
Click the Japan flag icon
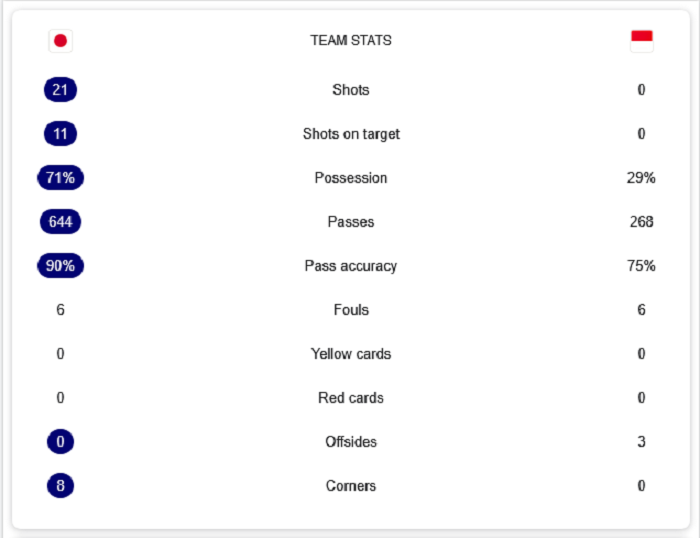pos(60,41)
